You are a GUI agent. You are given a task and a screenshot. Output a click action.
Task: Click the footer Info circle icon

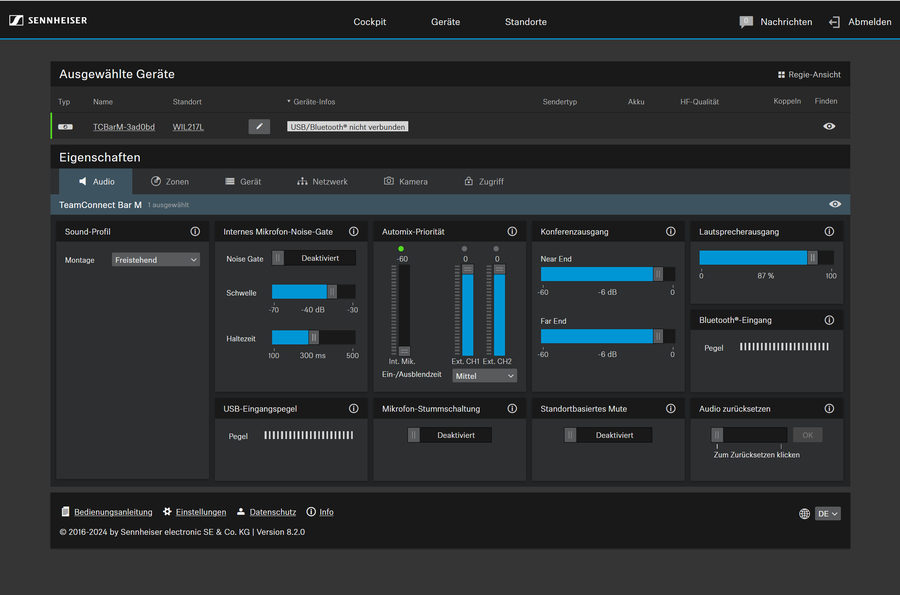pos(311,511)
